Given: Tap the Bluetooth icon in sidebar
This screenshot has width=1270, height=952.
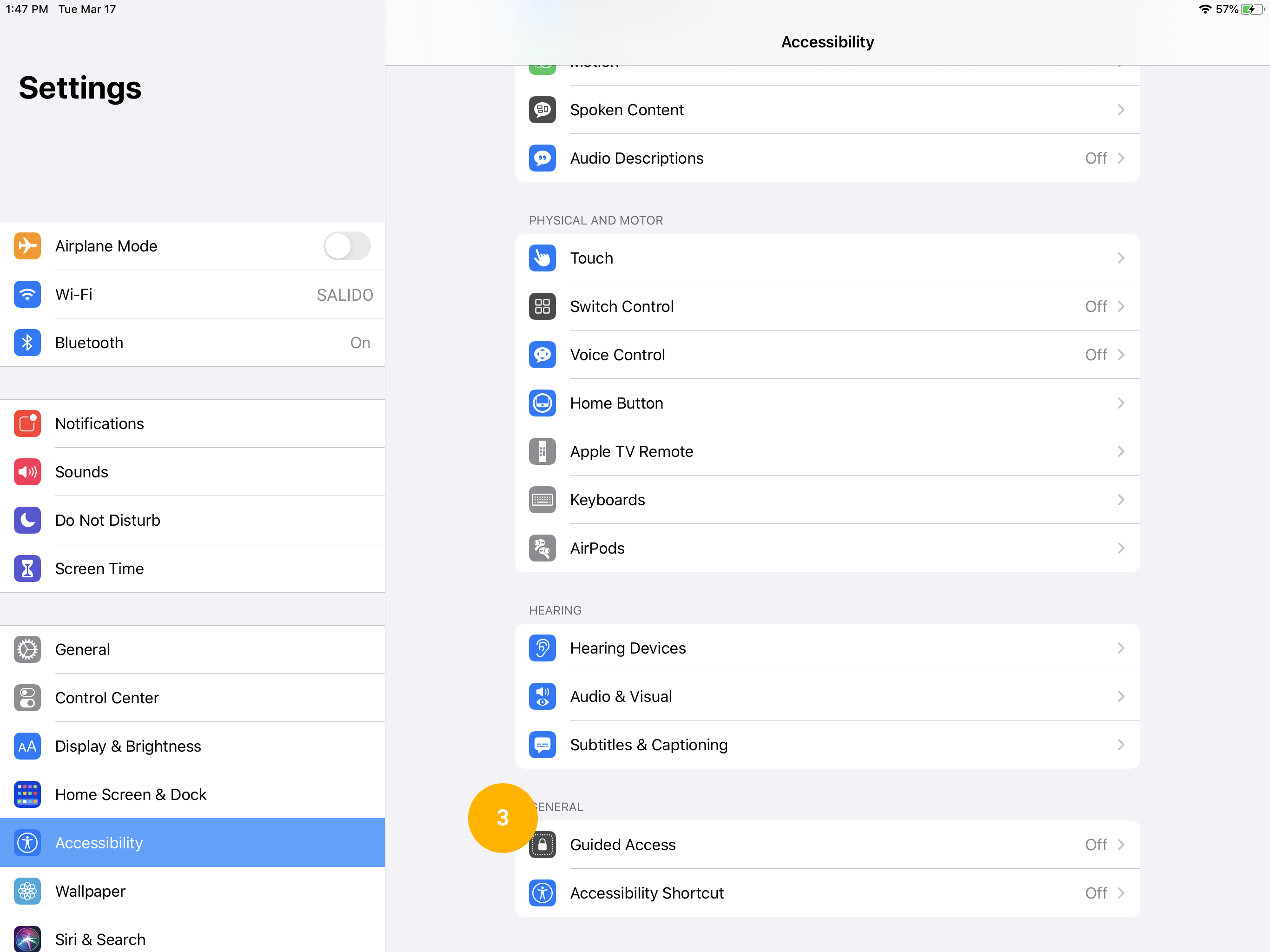Looking at the screenshot, I should (x=27, y=343).
